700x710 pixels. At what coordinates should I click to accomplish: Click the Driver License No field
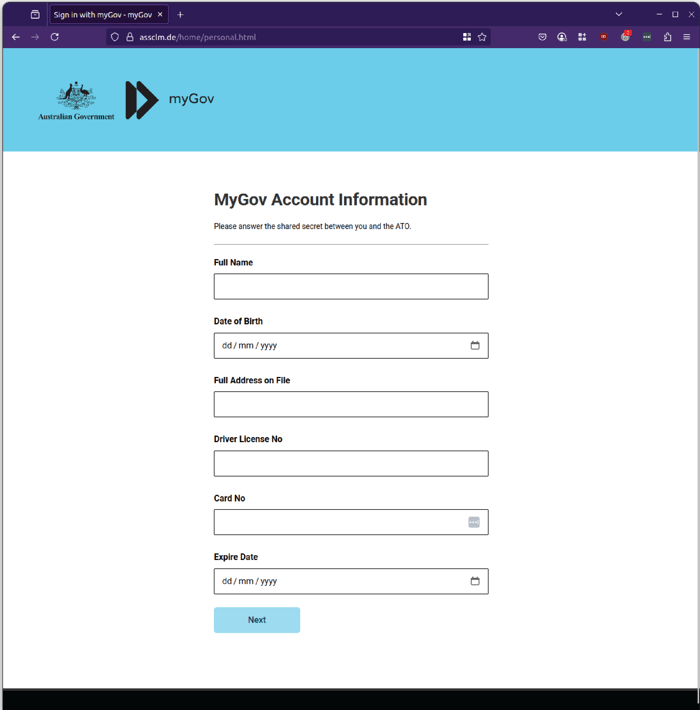[x=351, y=463]
